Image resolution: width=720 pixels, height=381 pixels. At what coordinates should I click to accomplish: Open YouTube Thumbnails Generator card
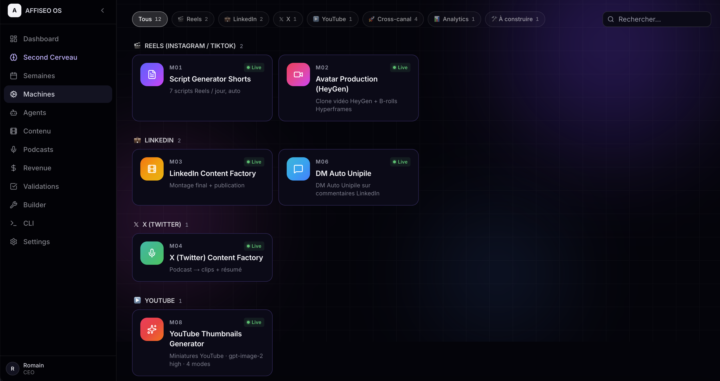[x=202, y=343]
